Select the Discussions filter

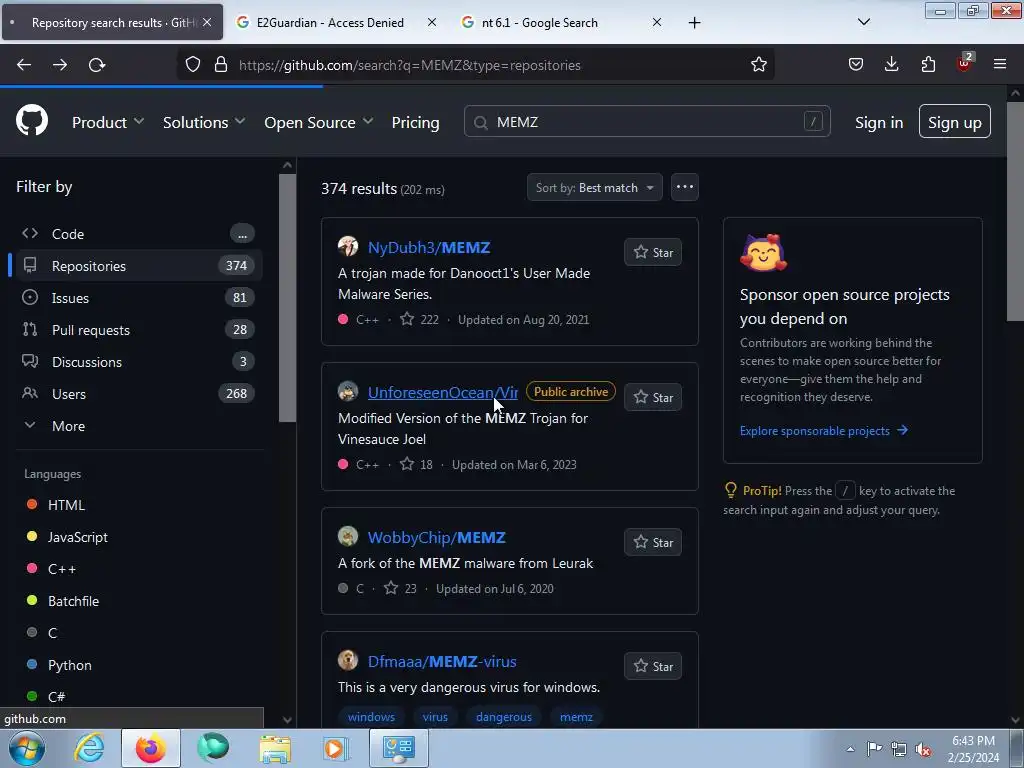coord(138,362)
